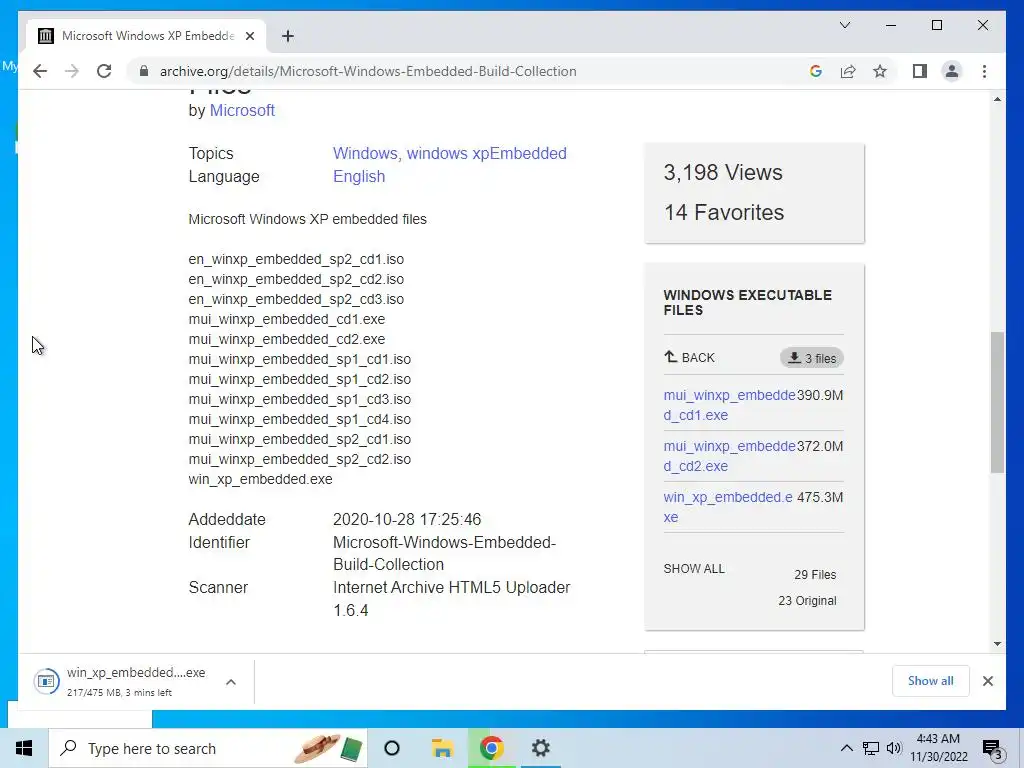Share this page using the share icon

coord(848,71)
